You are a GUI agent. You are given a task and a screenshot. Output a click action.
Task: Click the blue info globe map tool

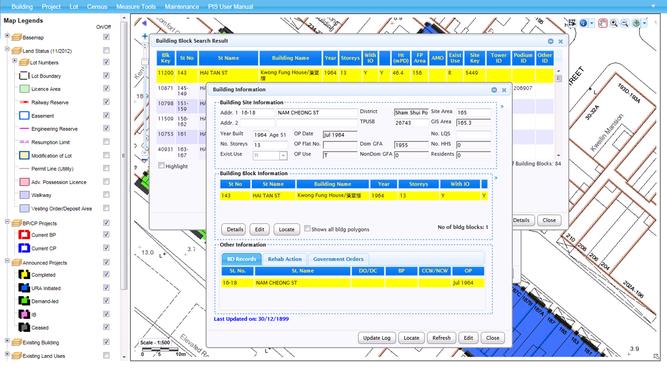584,23
